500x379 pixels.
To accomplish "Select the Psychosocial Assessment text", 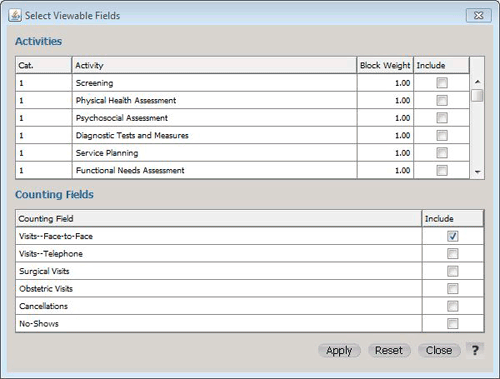I will click(122, 118).
